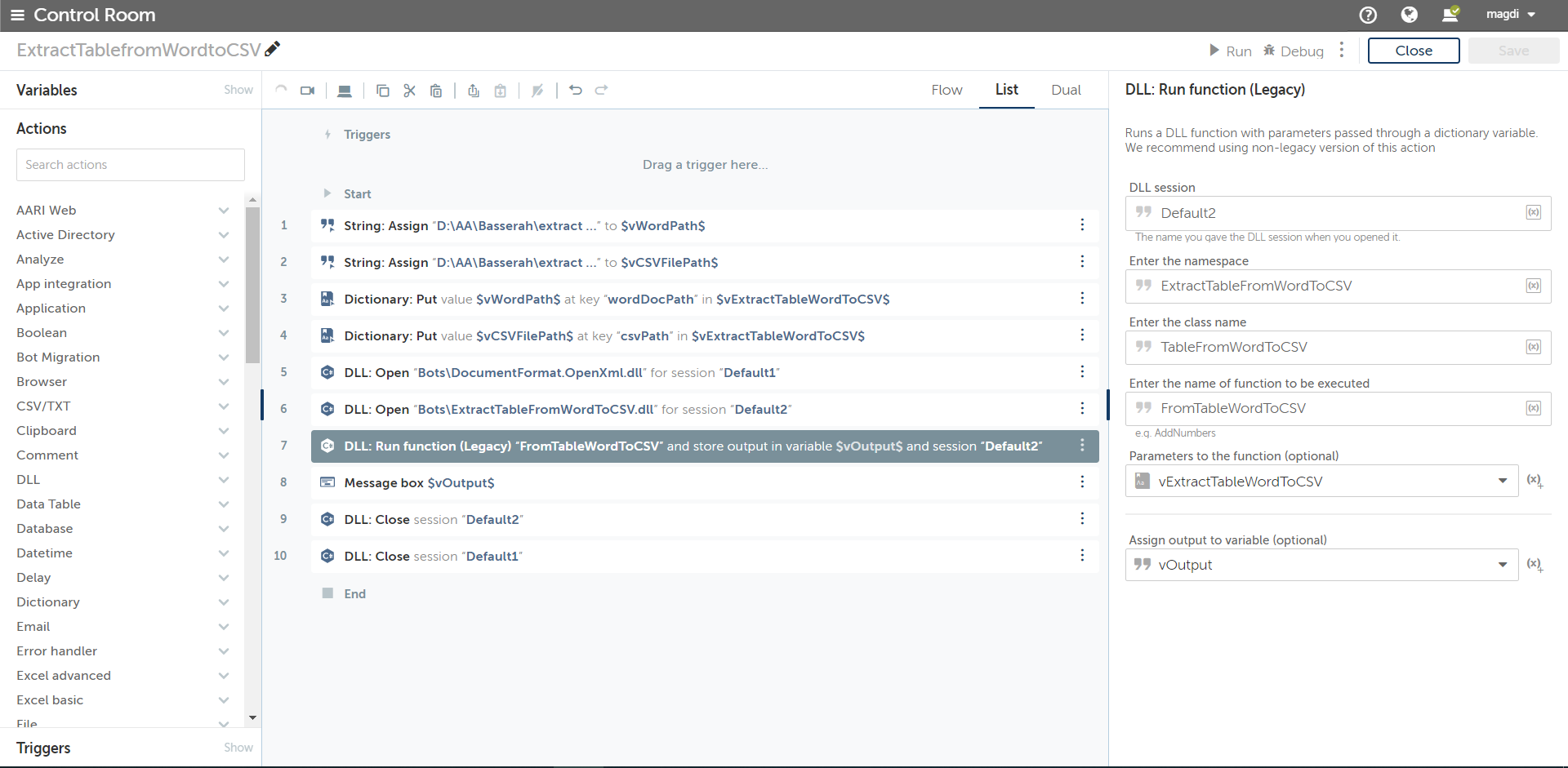
Task: Switch to the Flow view tab
Action: pyautogui.click(x=947, y=90)
